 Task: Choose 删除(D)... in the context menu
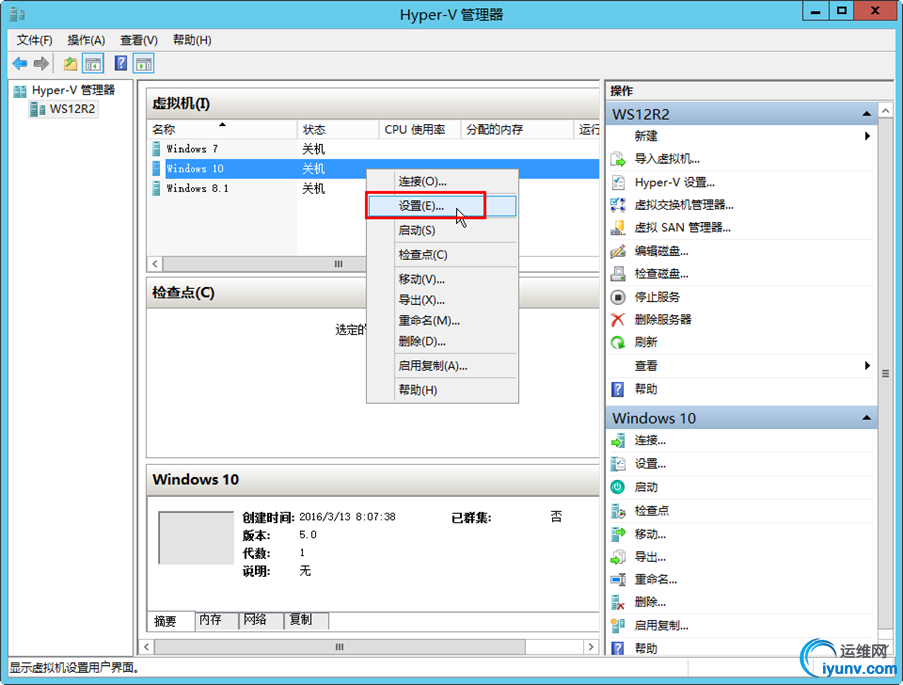tap(442, 342)
